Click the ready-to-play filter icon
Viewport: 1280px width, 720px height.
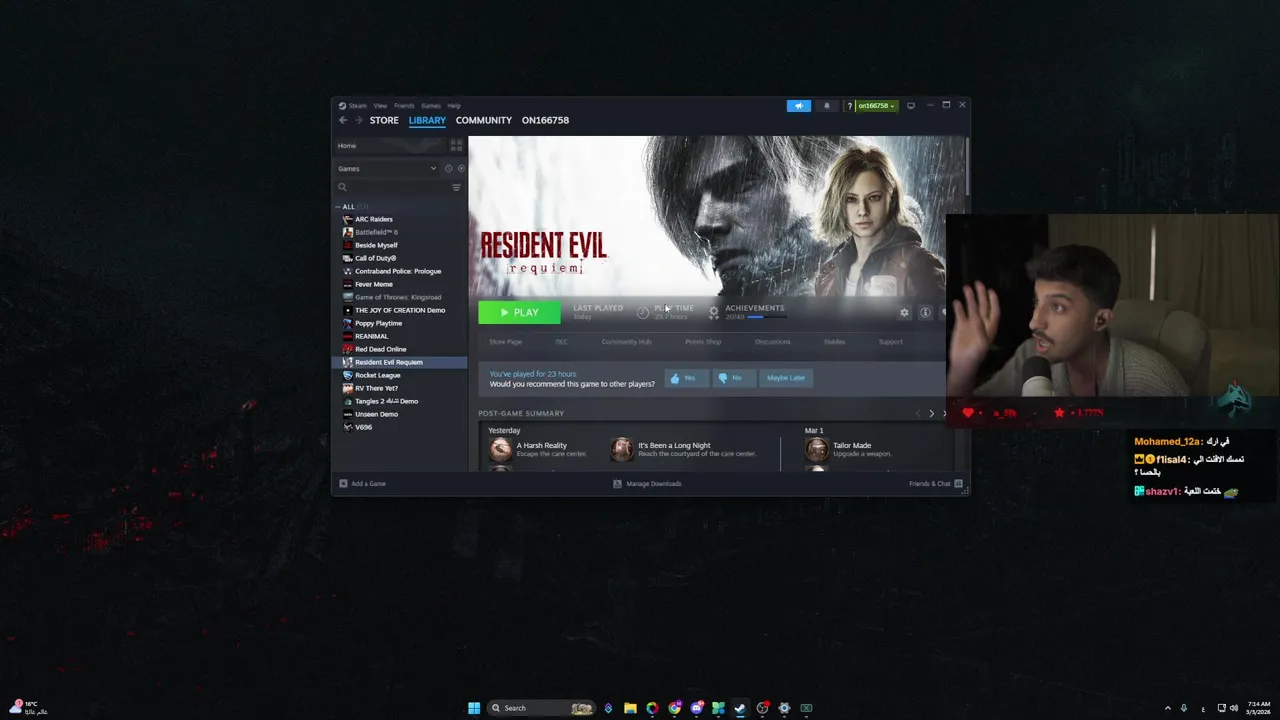461,168
